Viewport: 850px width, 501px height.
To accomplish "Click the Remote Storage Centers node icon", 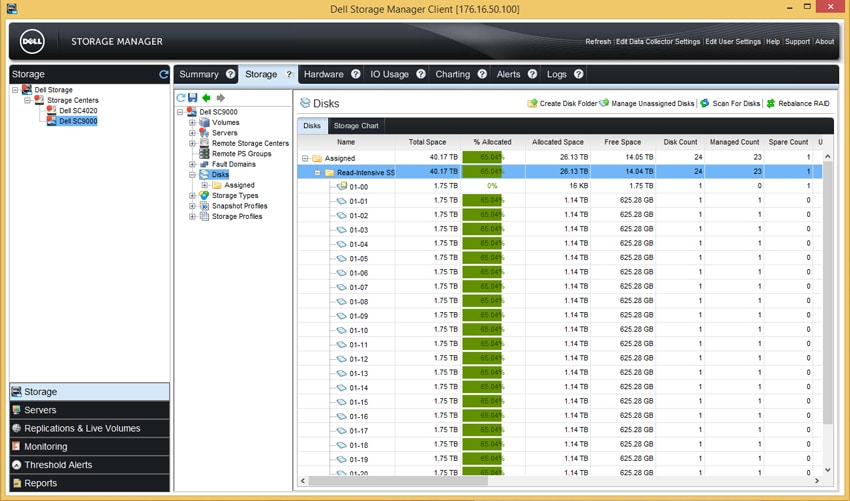I will tap(204, 143).
